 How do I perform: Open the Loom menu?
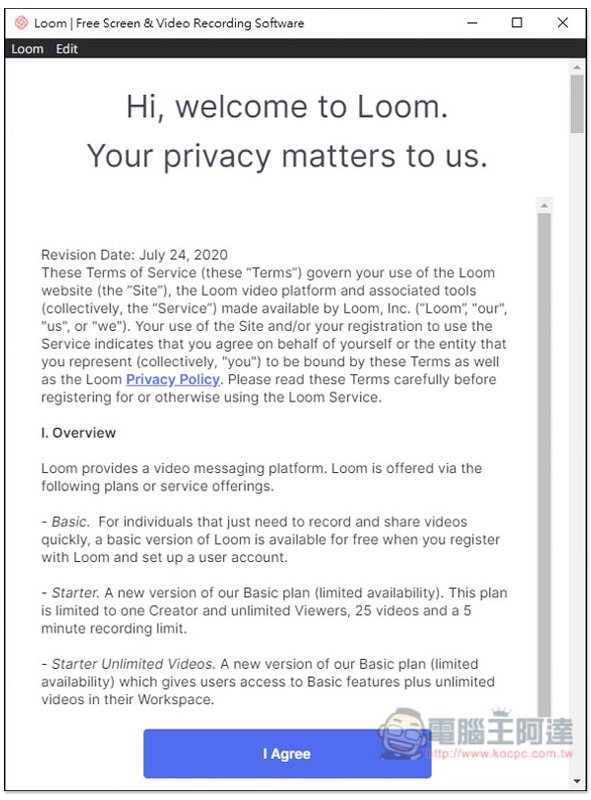pyautogui.click(x=27, y=49)
